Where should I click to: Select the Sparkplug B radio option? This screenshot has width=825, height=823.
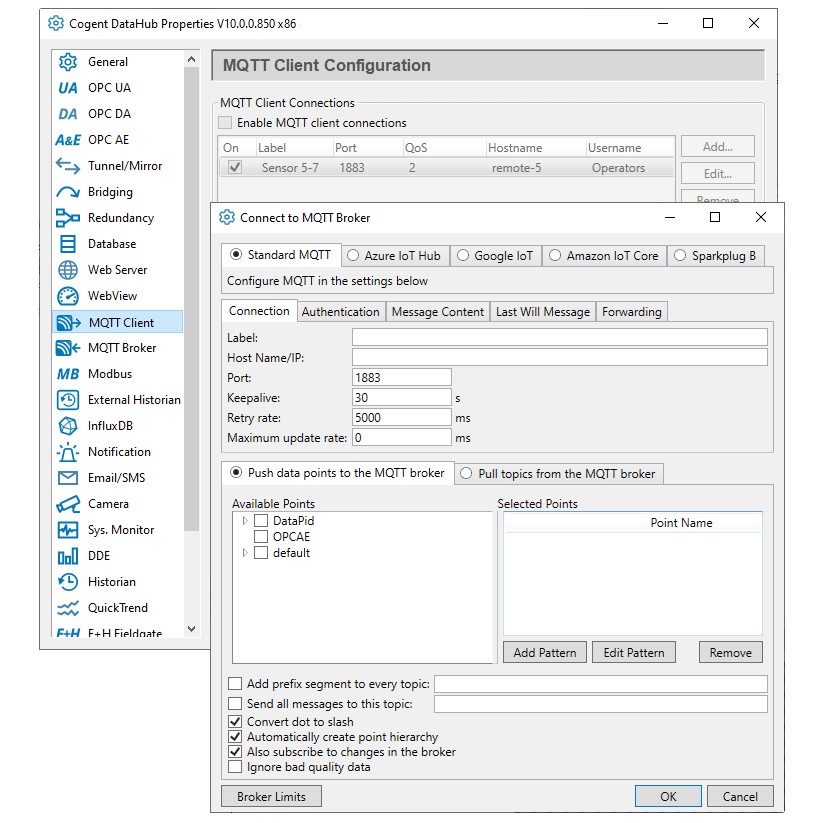[680, 256]
